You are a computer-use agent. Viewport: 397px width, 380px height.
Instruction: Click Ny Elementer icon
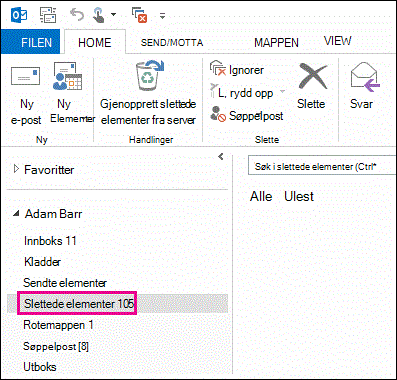(67, 76)
